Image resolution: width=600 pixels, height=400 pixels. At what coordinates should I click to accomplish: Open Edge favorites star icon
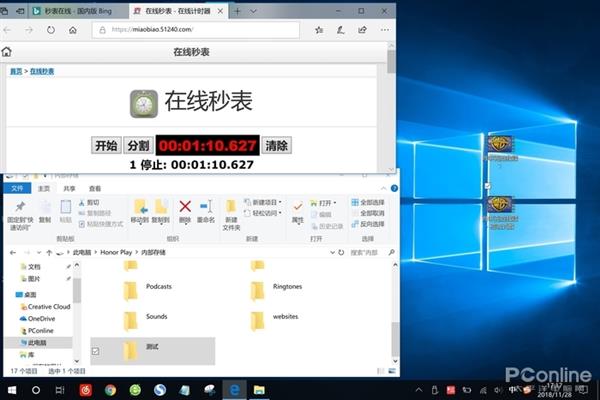(319, 29)
